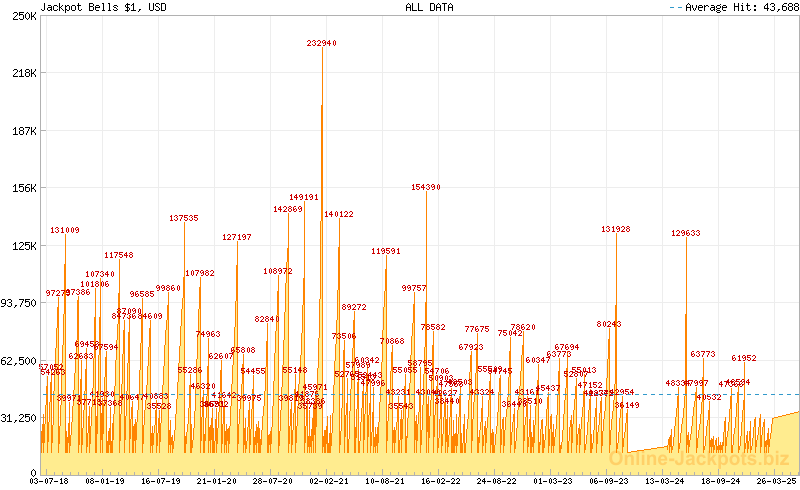Viewport: 800px width, 490px height.
Task: Click the 137535 peak value label
Action: point(184,218)
